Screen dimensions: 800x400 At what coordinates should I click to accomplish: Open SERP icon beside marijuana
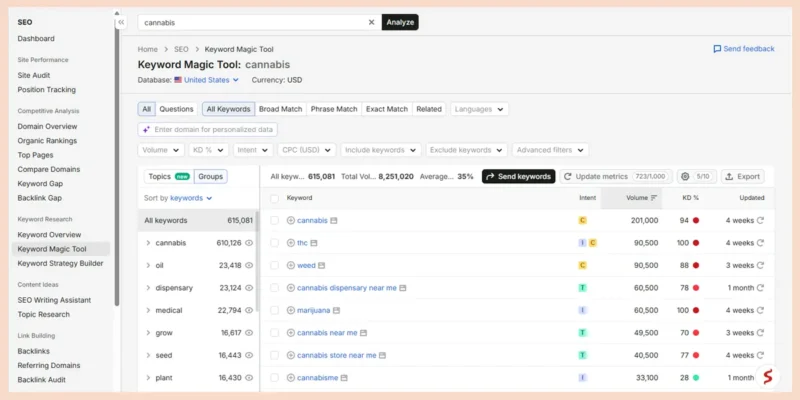tap(336, 310)
